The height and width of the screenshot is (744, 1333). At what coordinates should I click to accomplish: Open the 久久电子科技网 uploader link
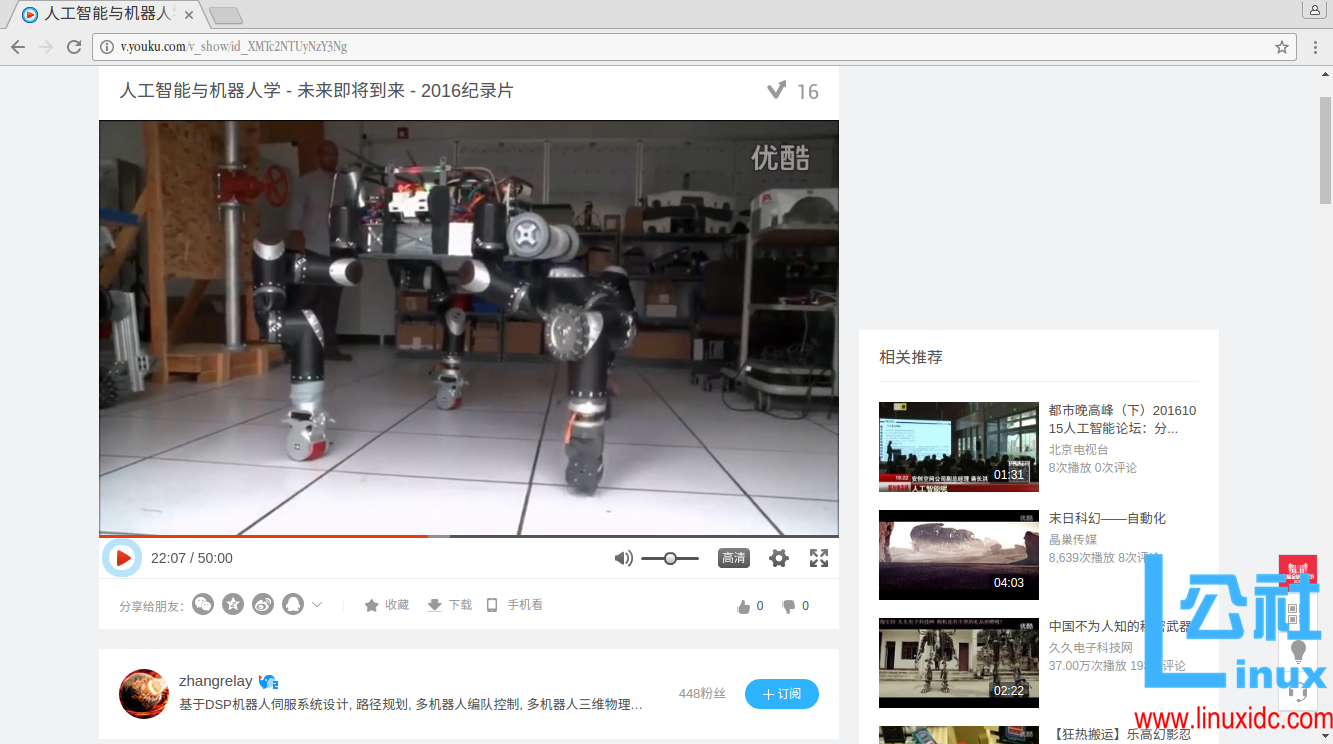point(1091,647)
